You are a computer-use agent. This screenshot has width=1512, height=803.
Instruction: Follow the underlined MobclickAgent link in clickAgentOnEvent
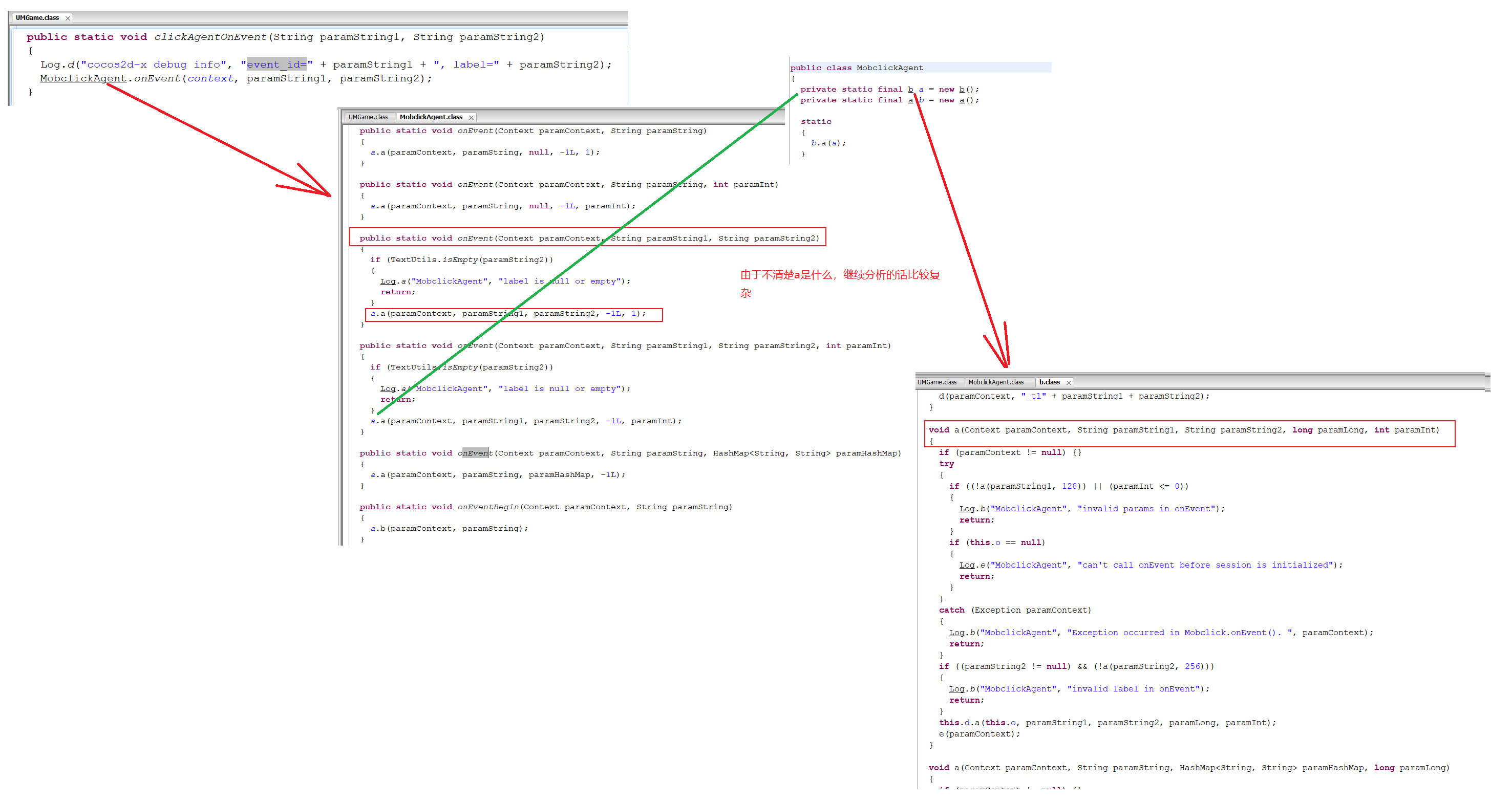point(83,79)
